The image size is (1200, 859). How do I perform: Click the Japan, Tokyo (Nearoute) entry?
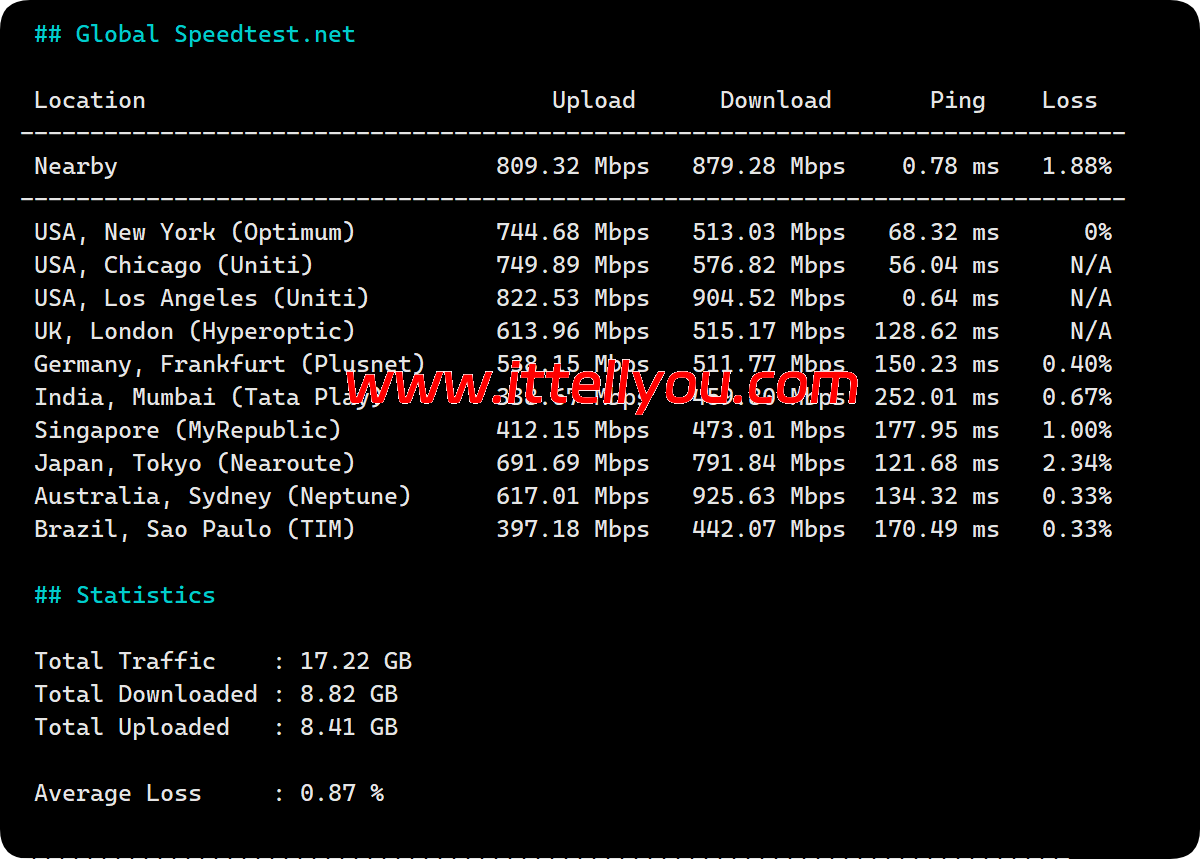coord(195,463)
